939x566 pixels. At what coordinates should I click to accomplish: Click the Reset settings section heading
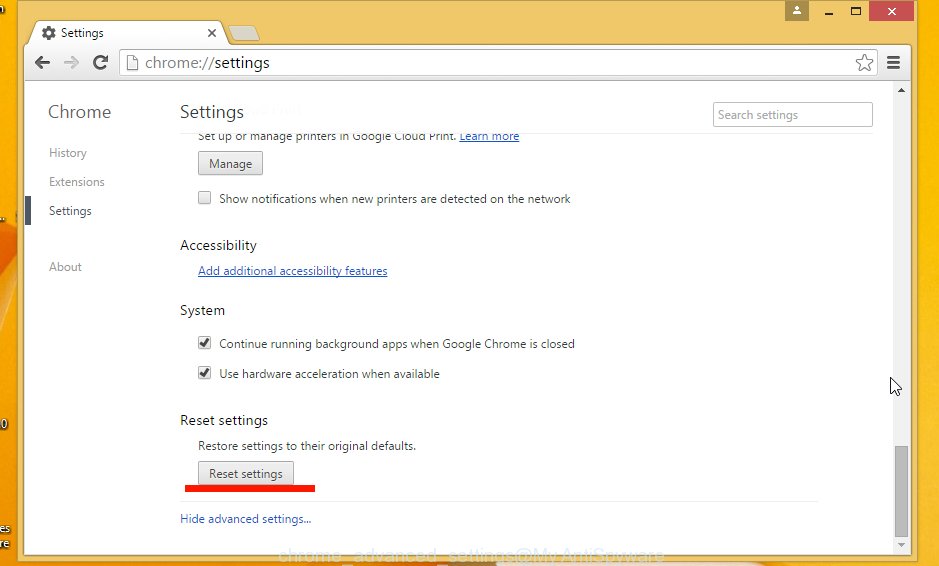click(x=224, y=420)
